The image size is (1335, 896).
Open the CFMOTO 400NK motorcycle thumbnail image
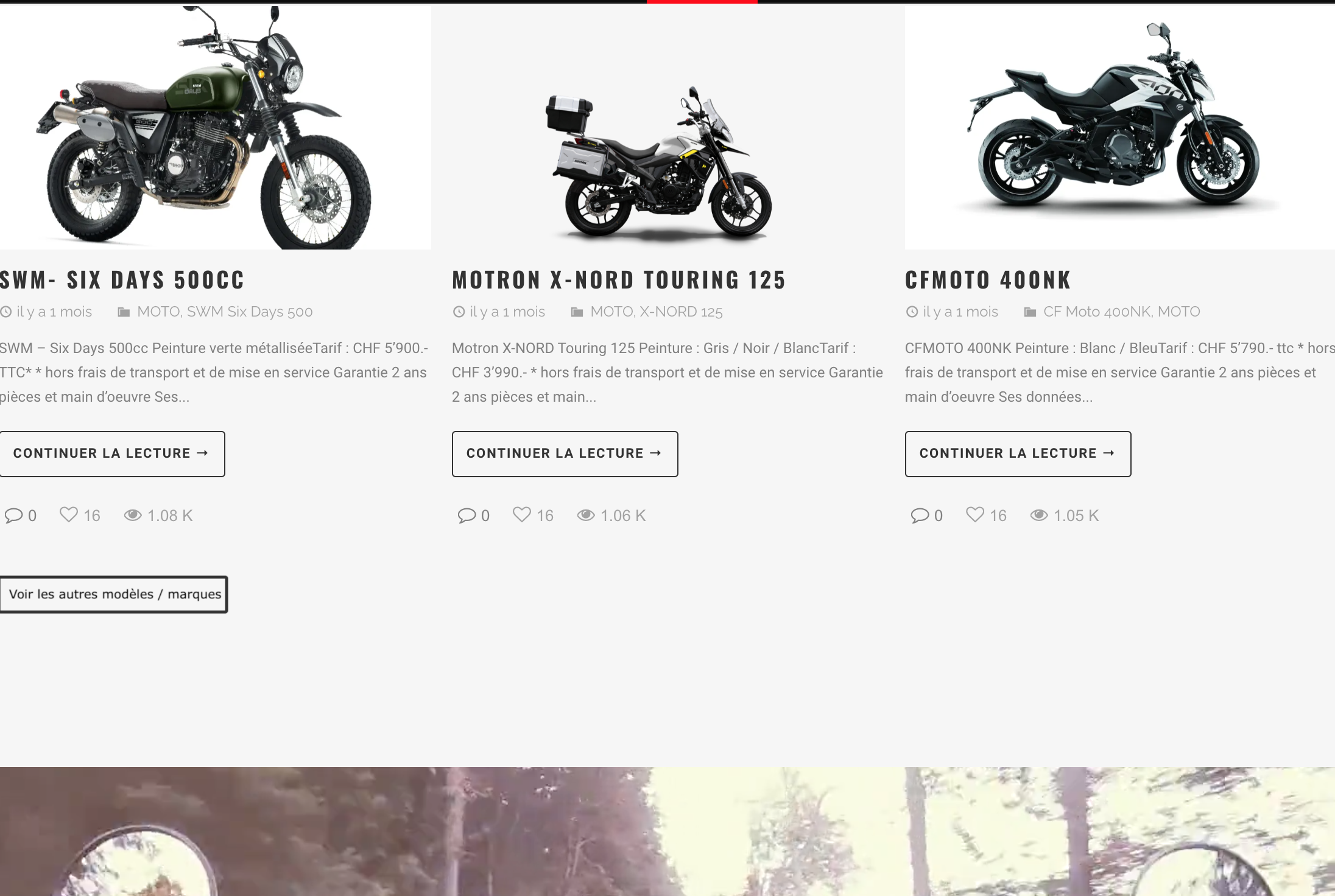click(1119, 127)
